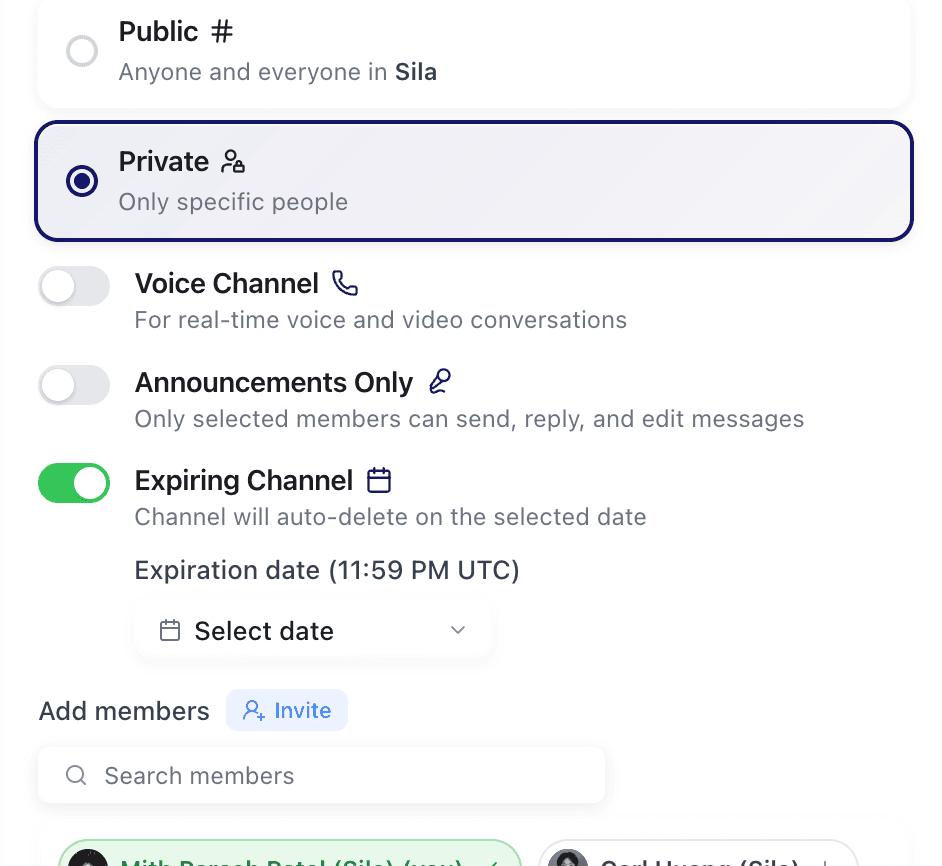
Task: Enable the Voice Channel toggle
Action: [74, 287]
